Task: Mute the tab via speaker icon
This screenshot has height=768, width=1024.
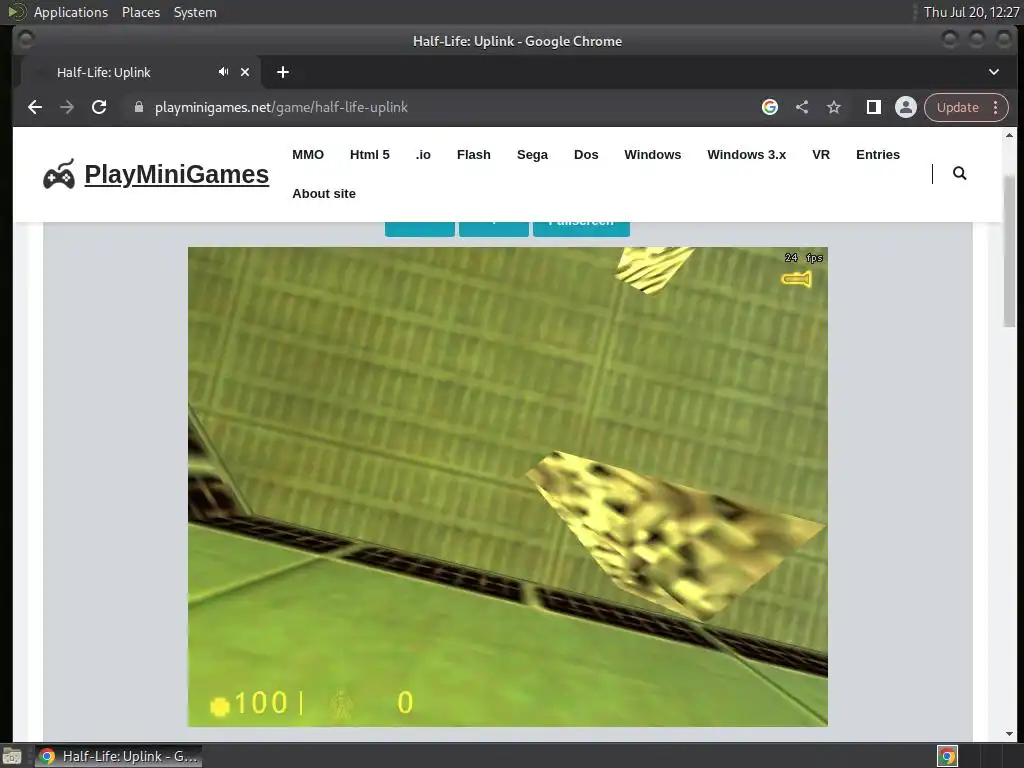Action: [223, 72]
